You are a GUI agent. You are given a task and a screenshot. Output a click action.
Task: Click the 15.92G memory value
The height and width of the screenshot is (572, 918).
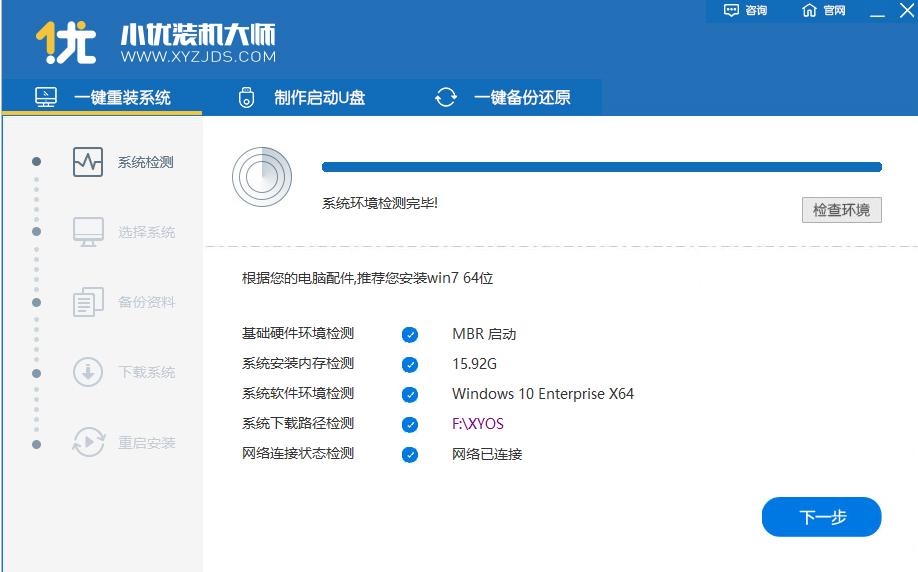474,364
